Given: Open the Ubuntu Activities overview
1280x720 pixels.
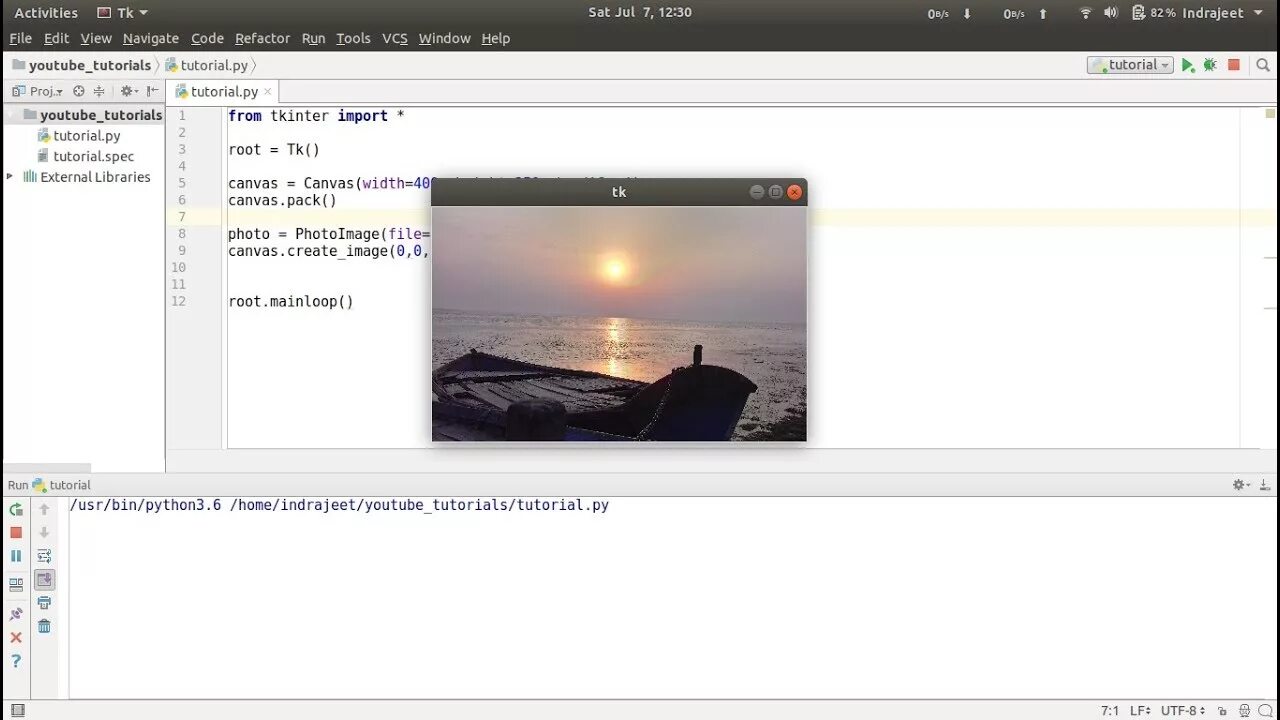Looking at the screenshot, I should pos(46,13).
